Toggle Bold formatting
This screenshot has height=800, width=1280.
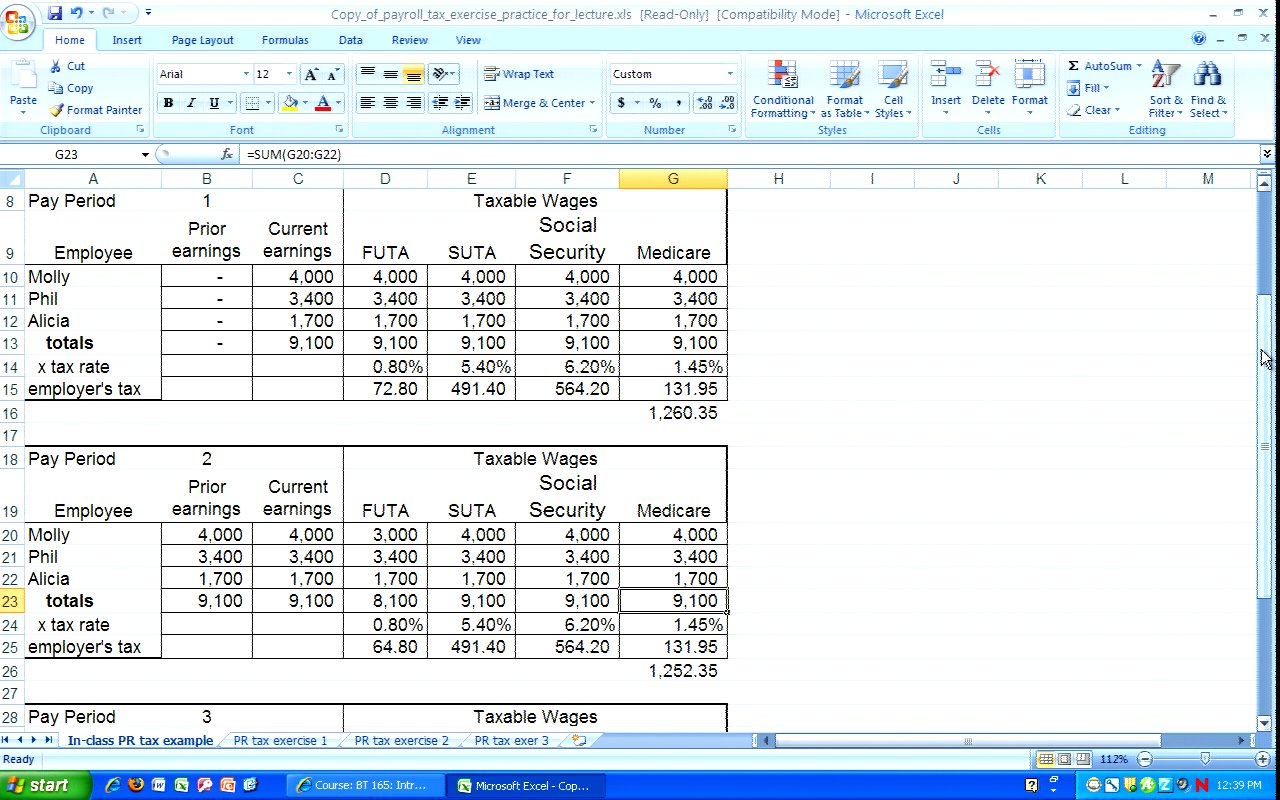pyautogui.click(x=168, y=103)
